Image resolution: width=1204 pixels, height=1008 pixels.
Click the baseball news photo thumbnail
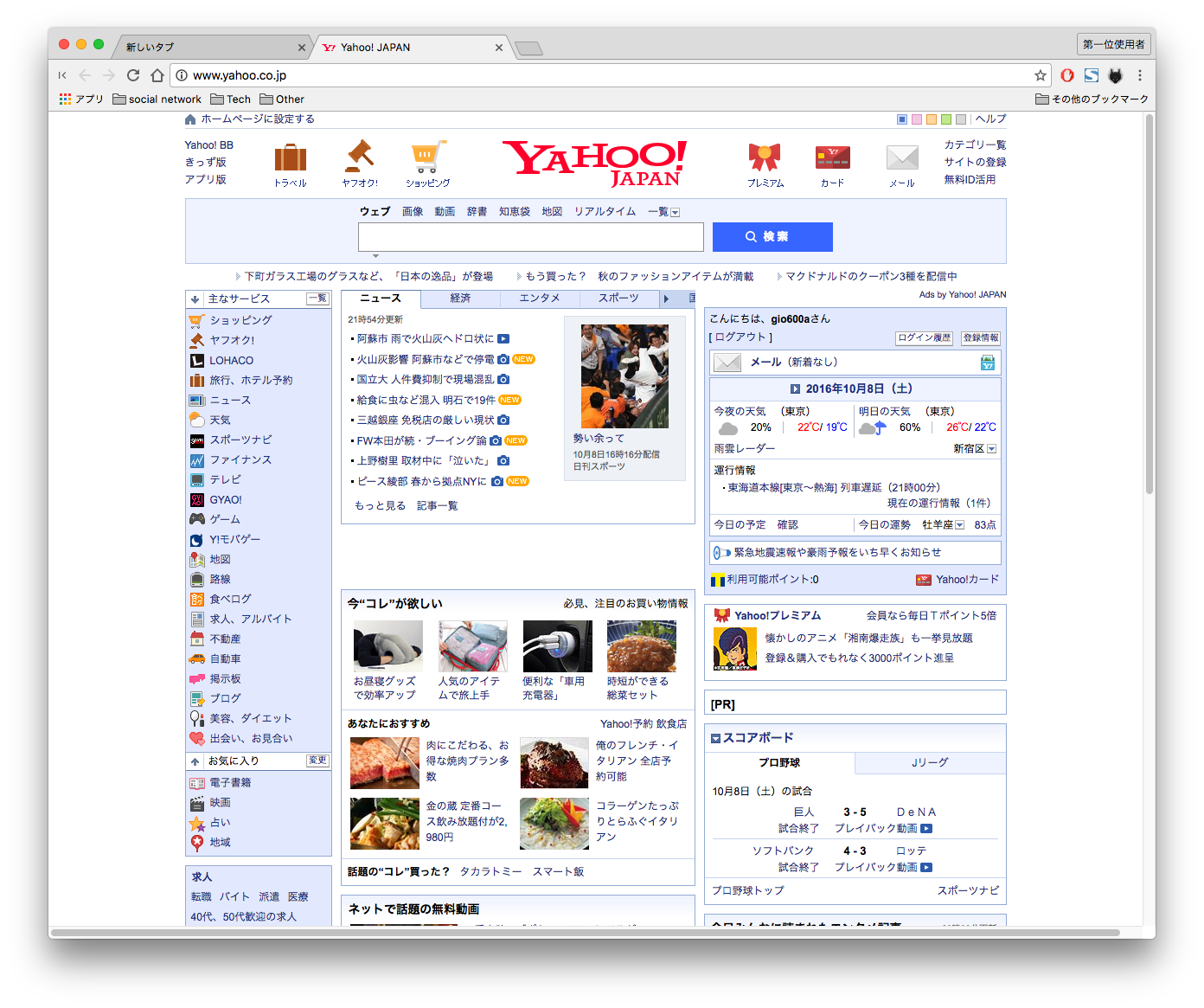(x=624, y=376)
